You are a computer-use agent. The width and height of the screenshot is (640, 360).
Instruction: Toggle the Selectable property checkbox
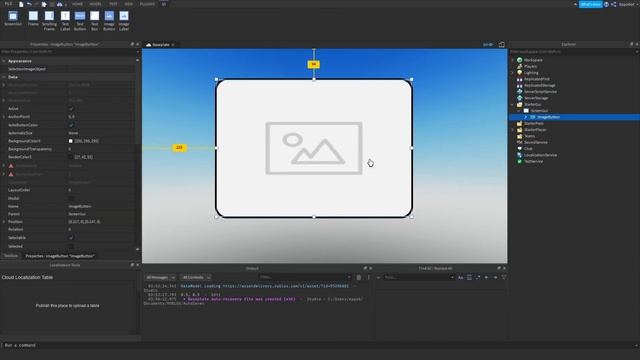pyautogui.click(x=71, y=238)
